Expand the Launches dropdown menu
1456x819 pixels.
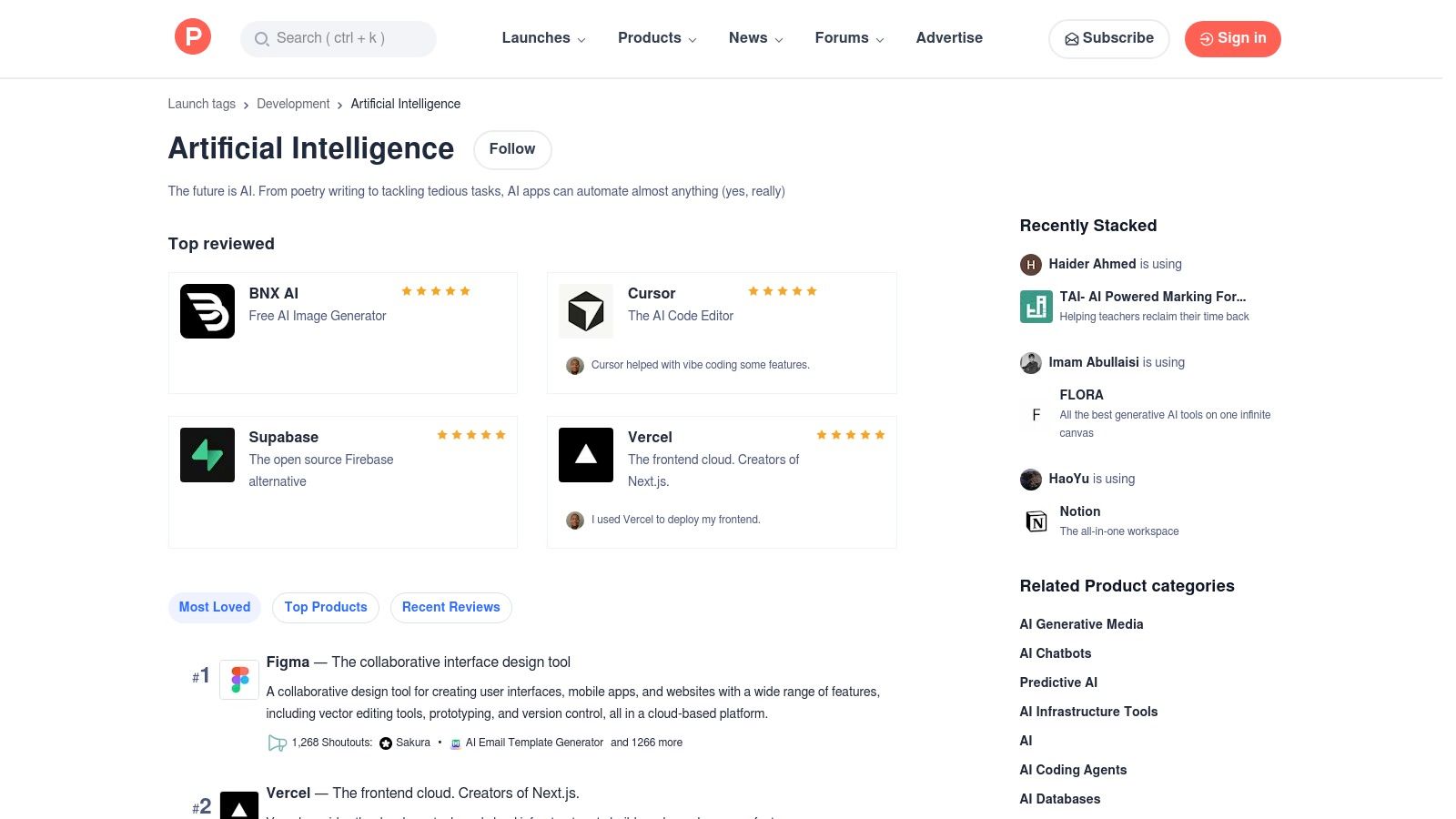click(542, 38)
